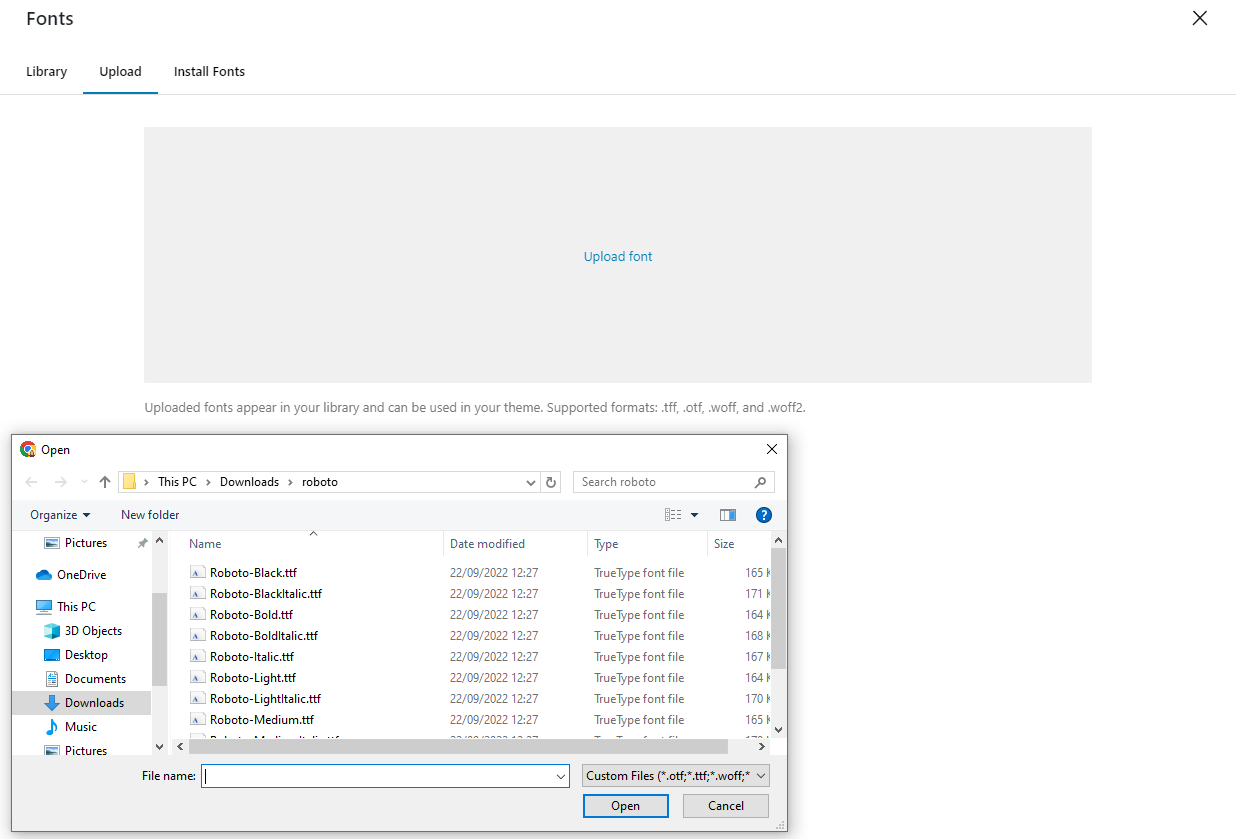Click the Open button in dialog
Viewport: 1236px width, 839px height.
(x=626, y=806)
